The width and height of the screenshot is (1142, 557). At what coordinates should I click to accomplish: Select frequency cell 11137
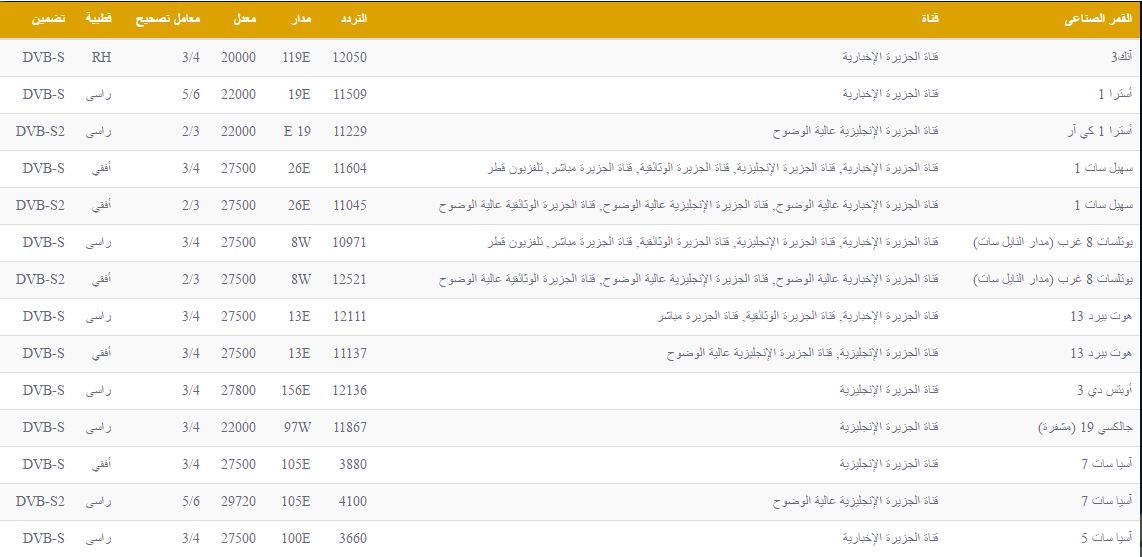coord(350,354)
